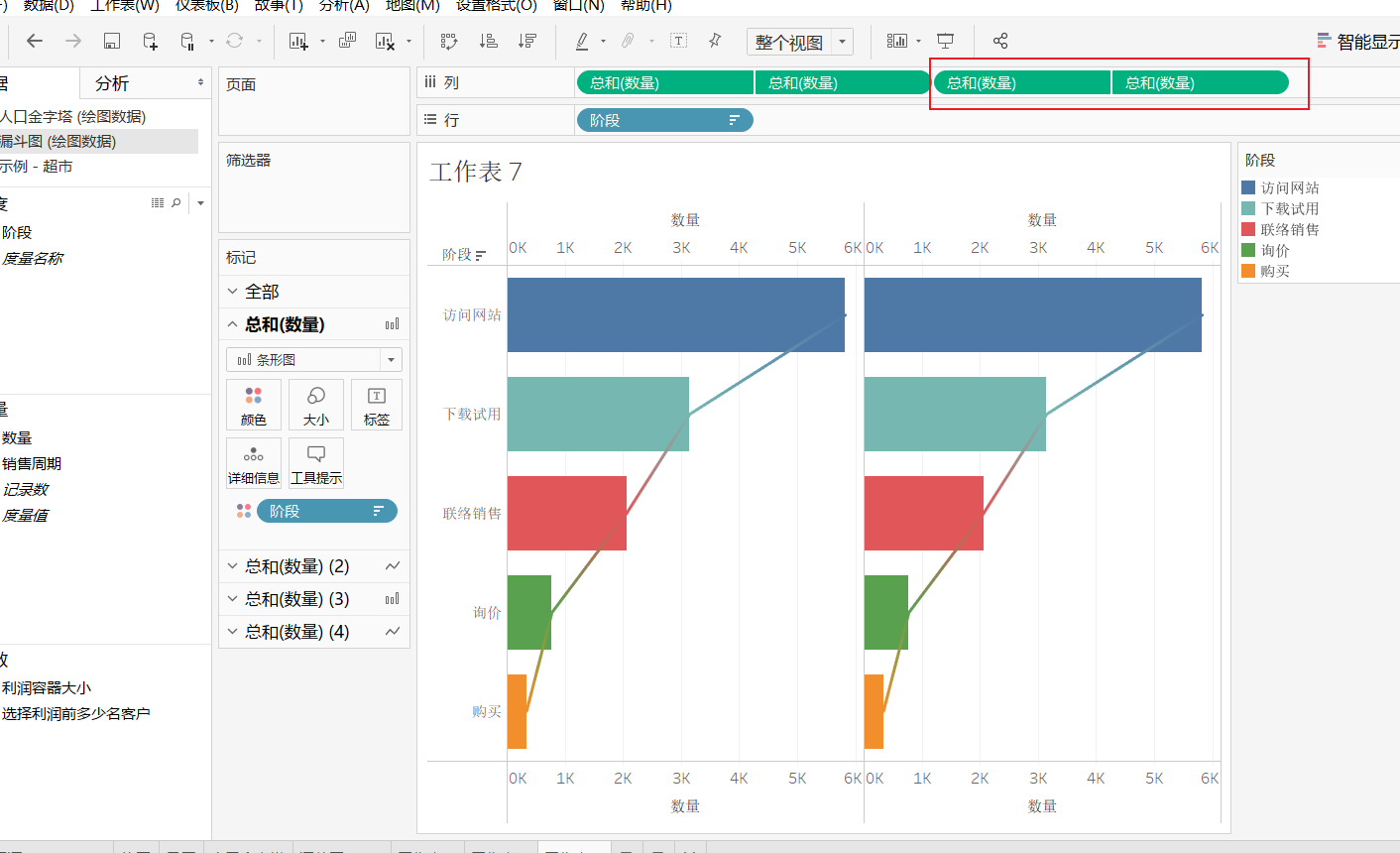Click the 颜色 color button on marks card
The width and height of the screenshot is (1400, 853).
point(254,405)
